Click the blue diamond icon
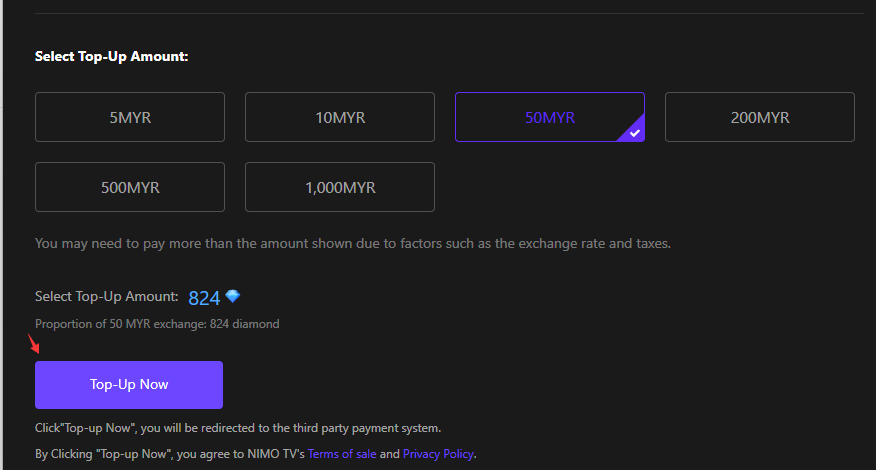 [232, 296]
